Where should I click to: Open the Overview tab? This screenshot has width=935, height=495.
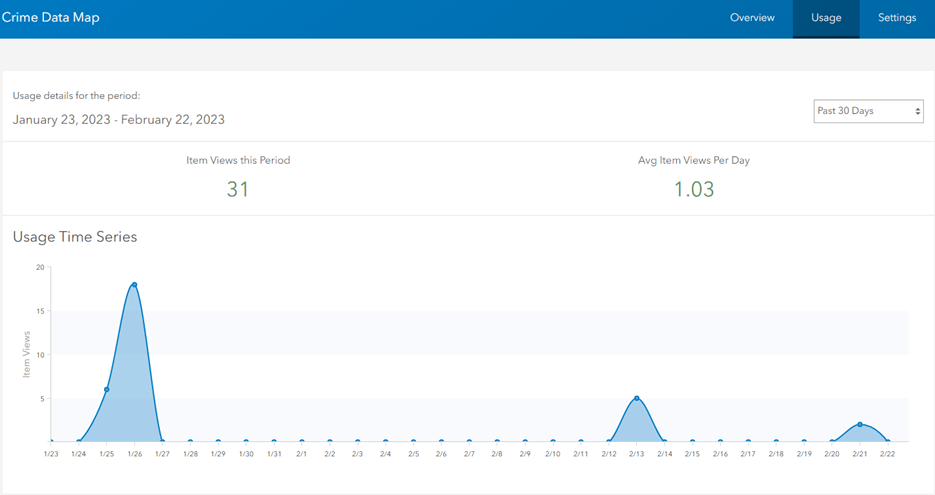click(x=752, y=18)
